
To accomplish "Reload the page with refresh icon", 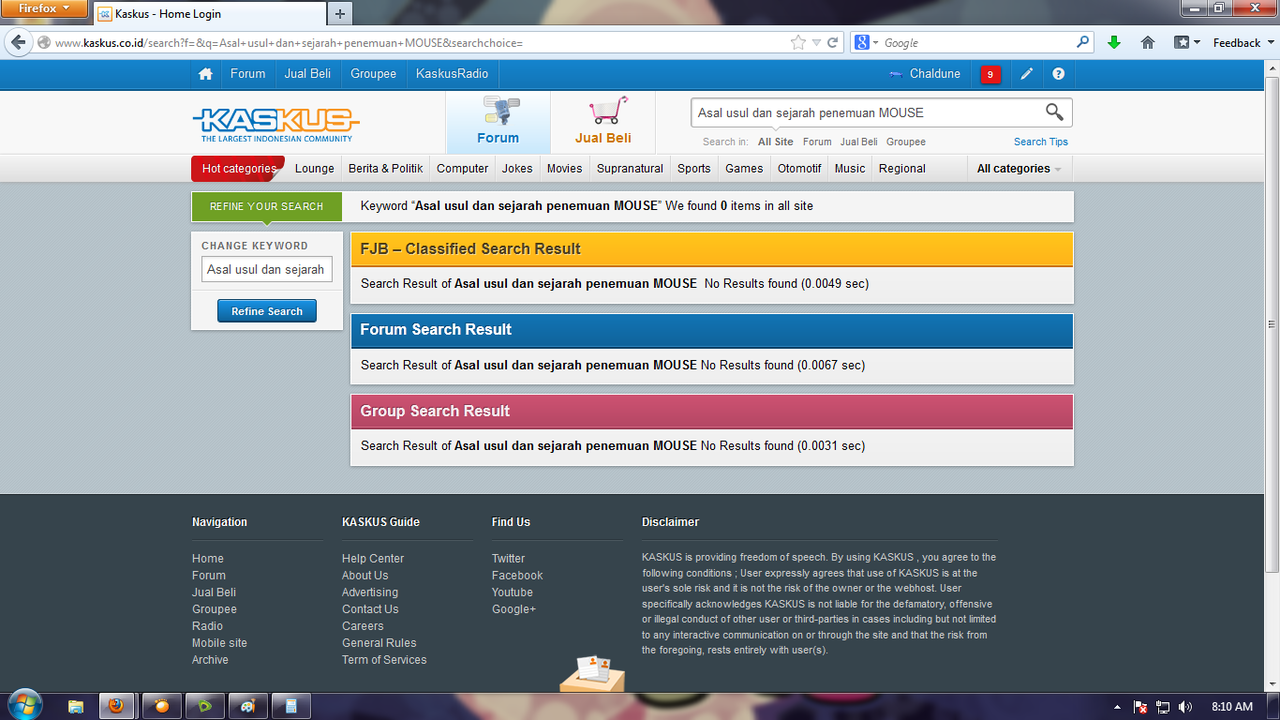I will (x=832, y=43).
